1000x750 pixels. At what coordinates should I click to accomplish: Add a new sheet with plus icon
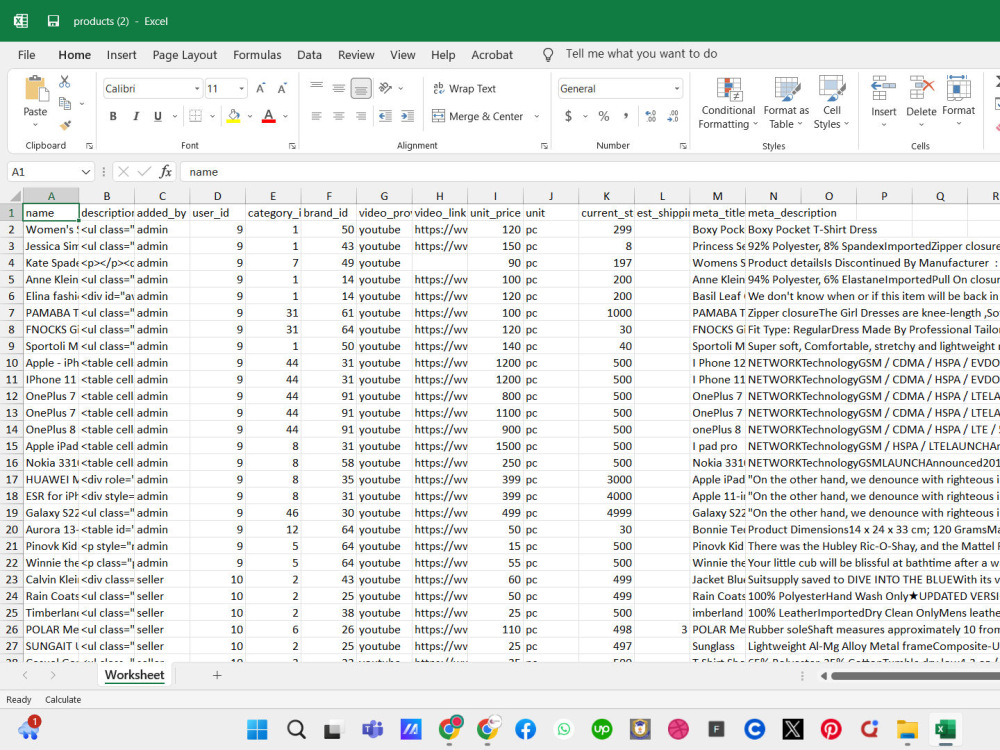[217, 675]
